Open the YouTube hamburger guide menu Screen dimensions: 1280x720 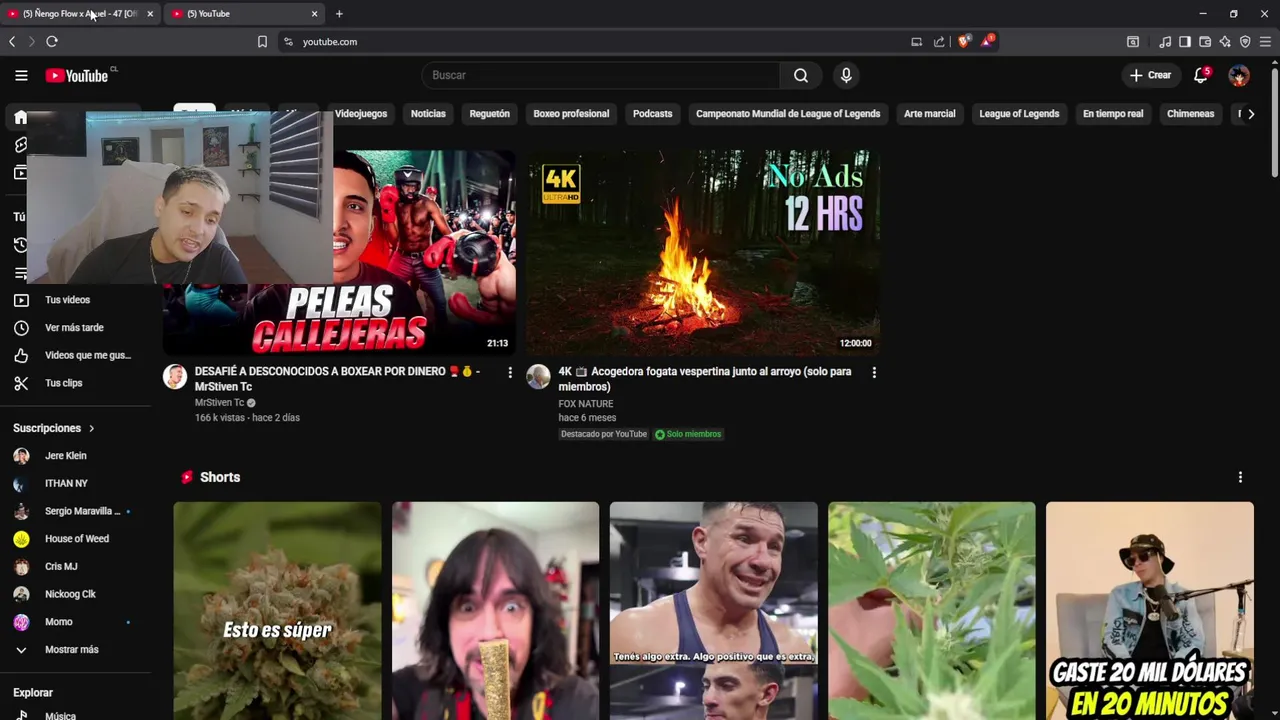[21, 75]
